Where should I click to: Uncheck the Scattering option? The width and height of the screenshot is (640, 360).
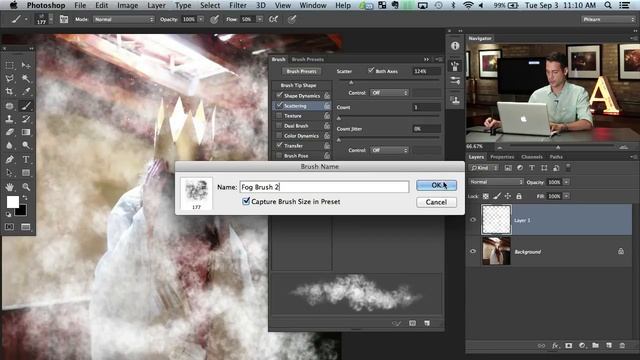[279, 105]
